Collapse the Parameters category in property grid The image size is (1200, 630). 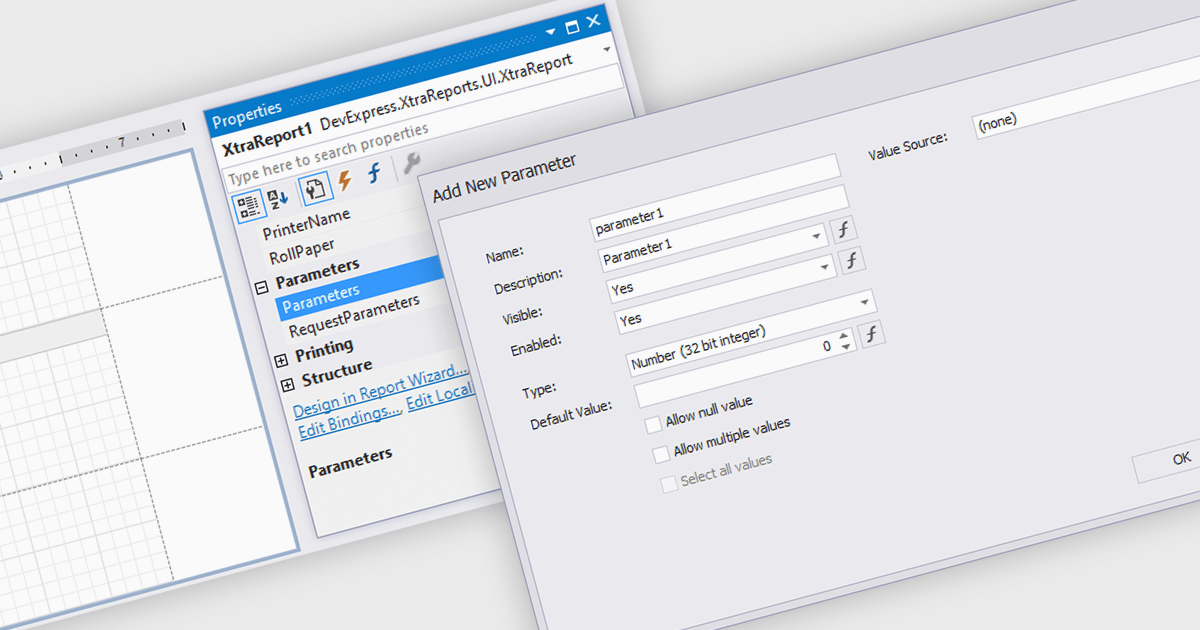coord(262,286)
